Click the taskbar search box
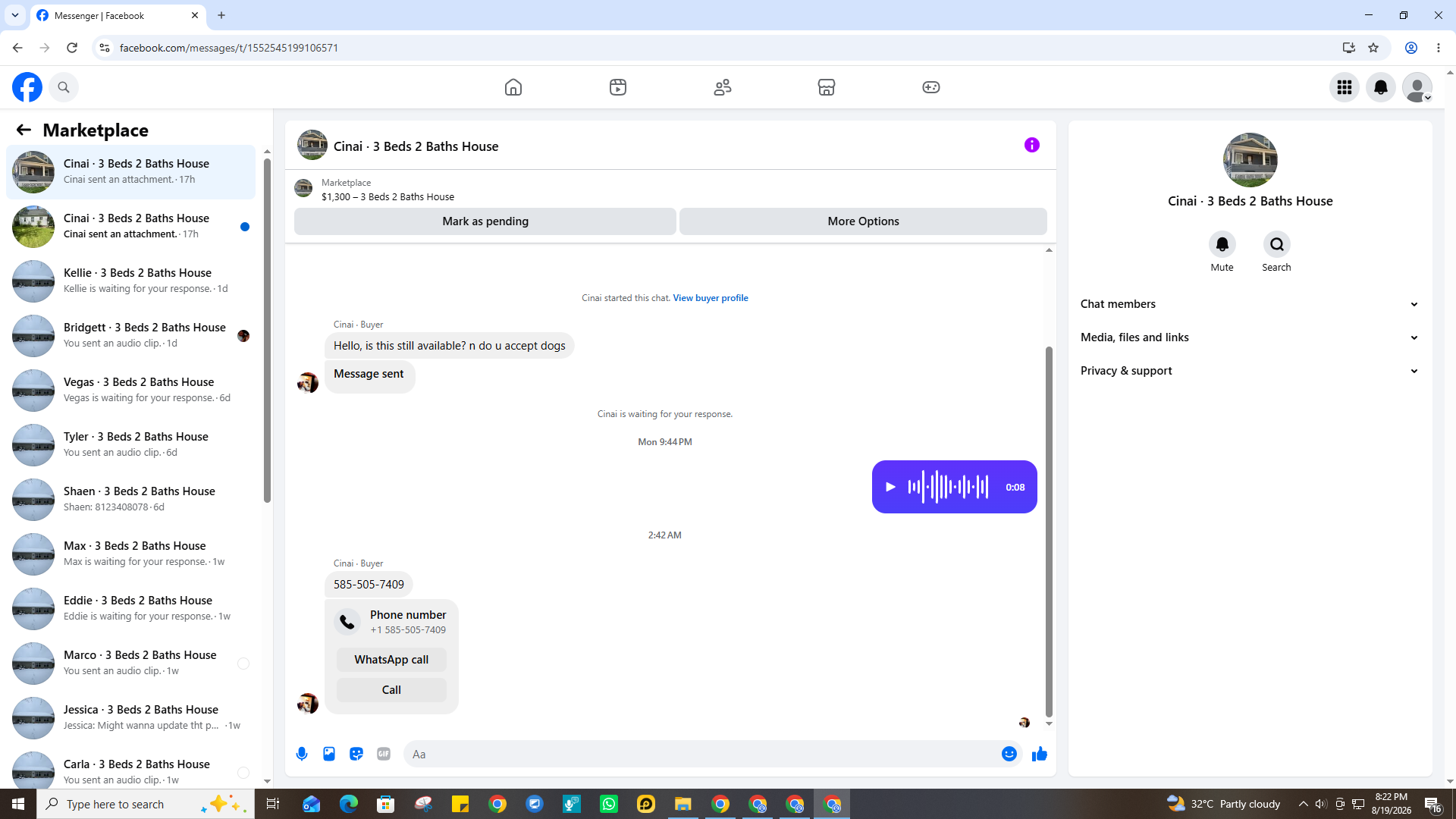1456x819 pixels. click(146, 804)
